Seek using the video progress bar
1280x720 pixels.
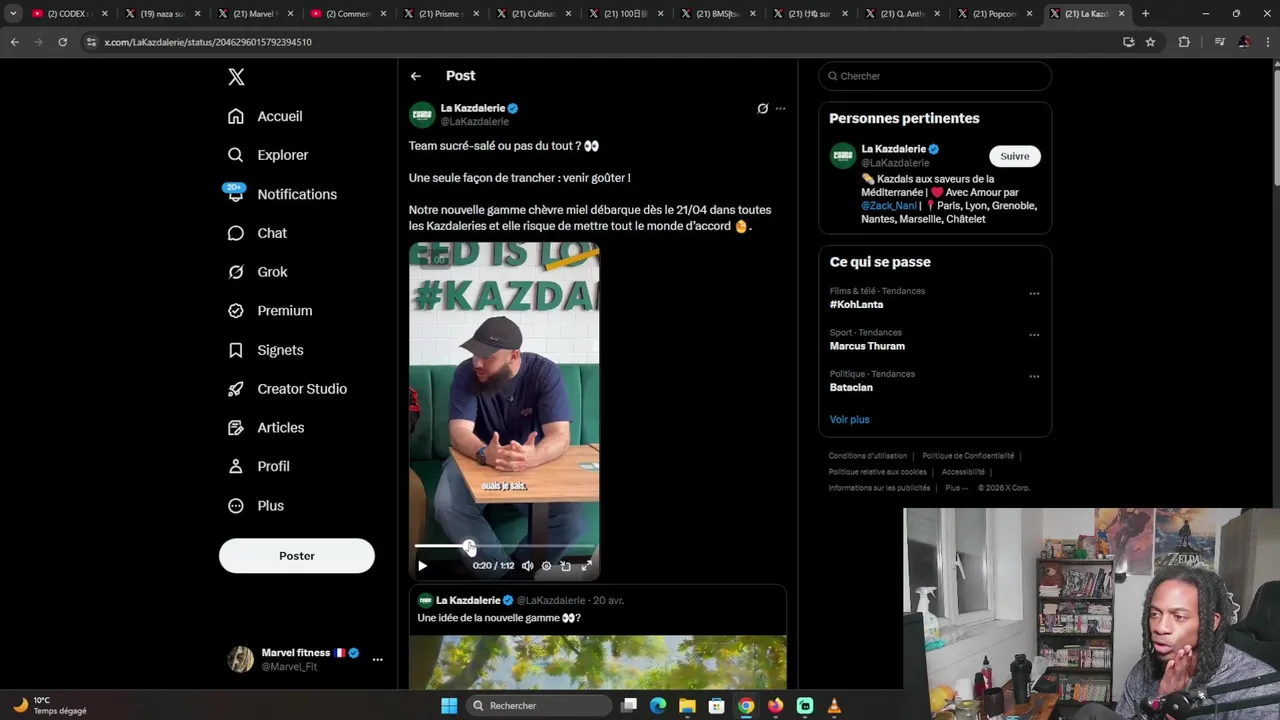pyautogui.click(x=505, y=546)
